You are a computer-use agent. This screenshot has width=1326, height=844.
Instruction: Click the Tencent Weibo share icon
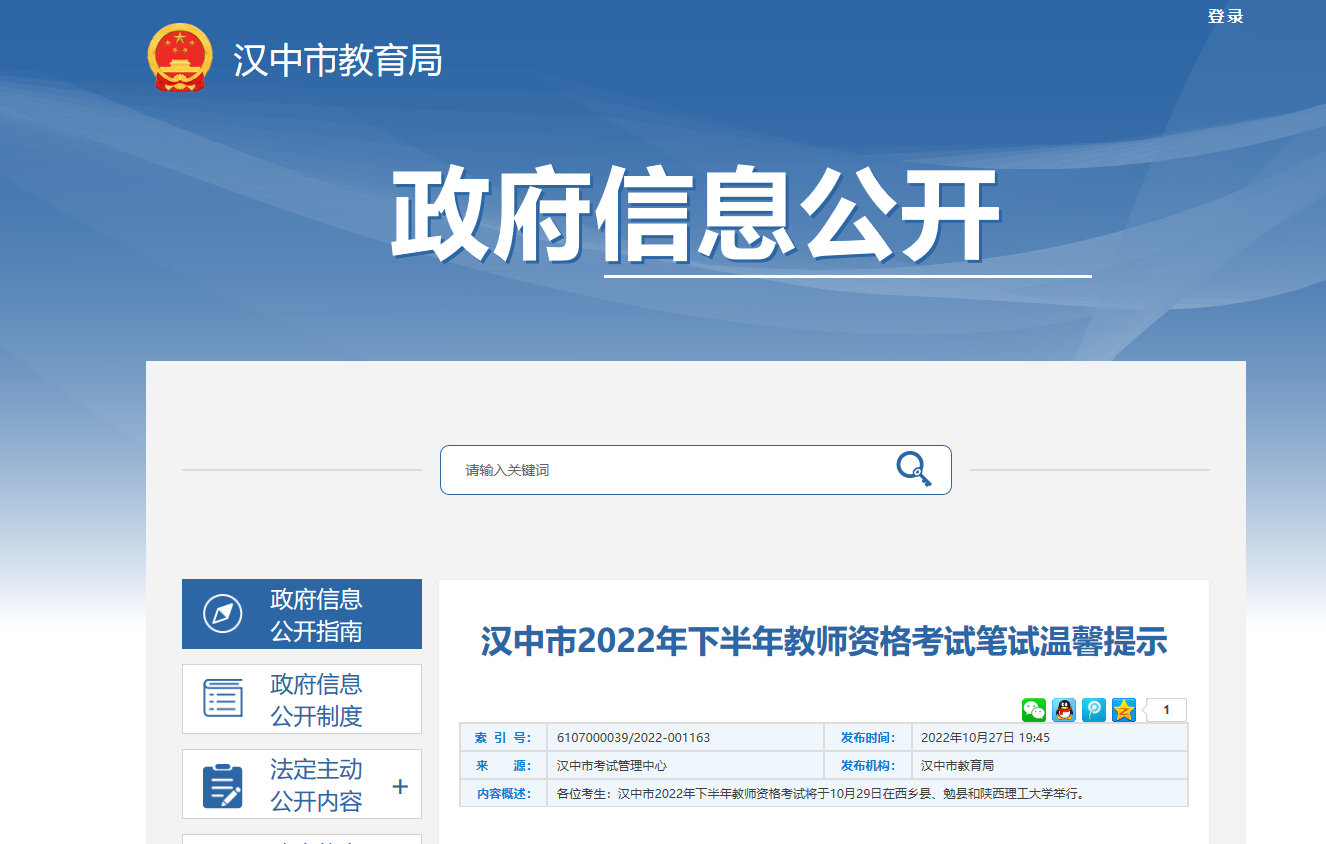1093,710
